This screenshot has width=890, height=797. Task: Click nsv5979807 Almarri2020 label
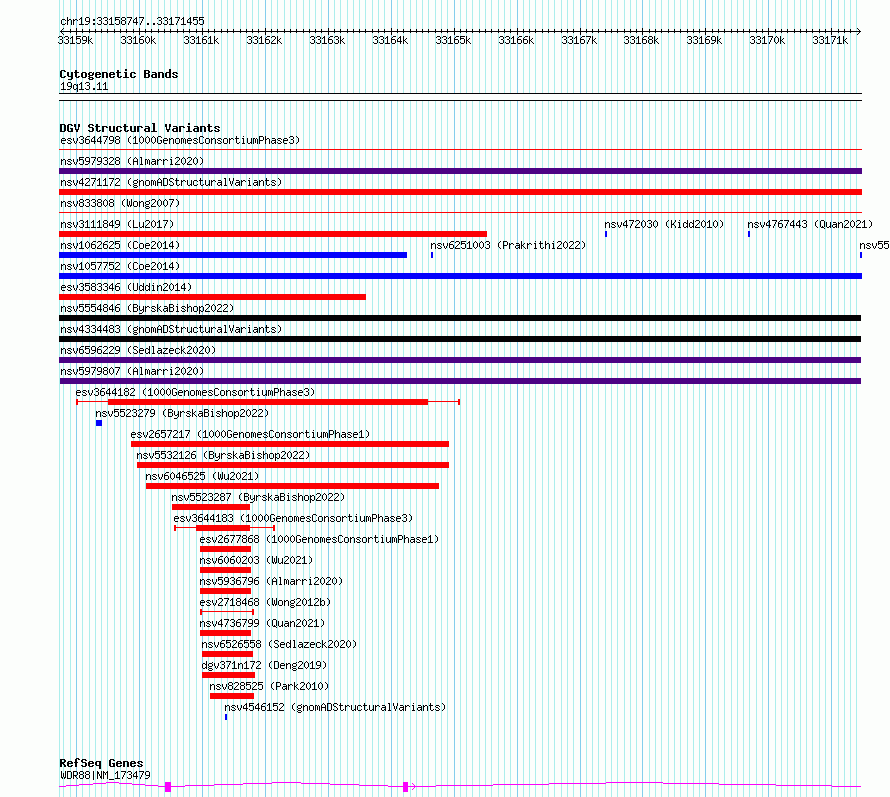tap(132, 371)
